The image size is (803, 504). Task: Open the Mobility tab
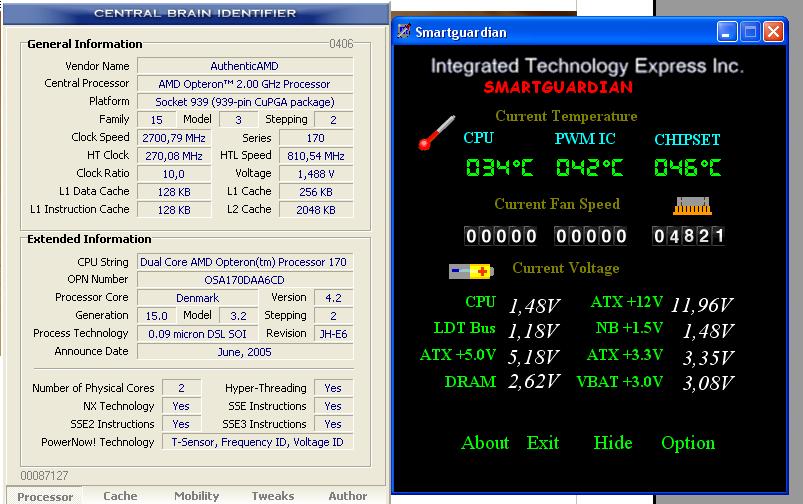(196, 496)
